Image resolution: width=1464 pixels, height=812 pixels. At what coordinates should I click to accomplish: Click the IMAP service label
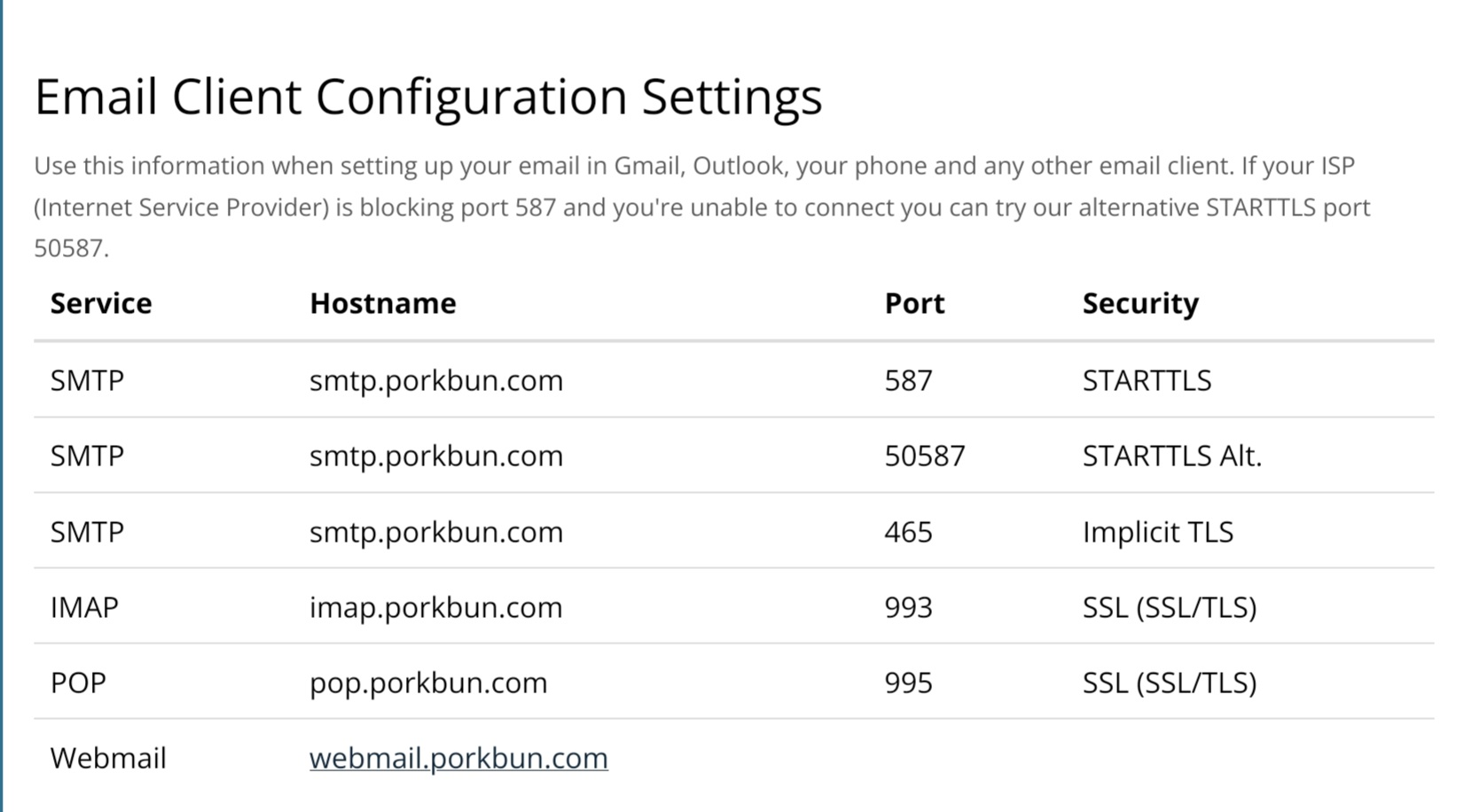84,607
